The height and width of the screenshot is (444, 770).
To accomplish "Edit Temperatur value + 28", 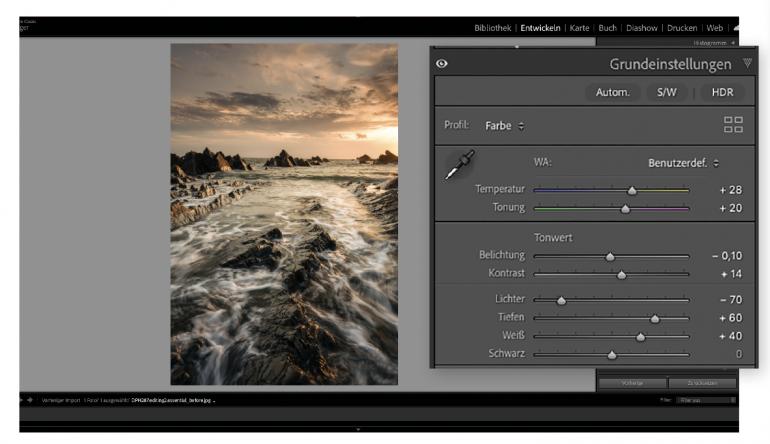I will coord(731,190).
